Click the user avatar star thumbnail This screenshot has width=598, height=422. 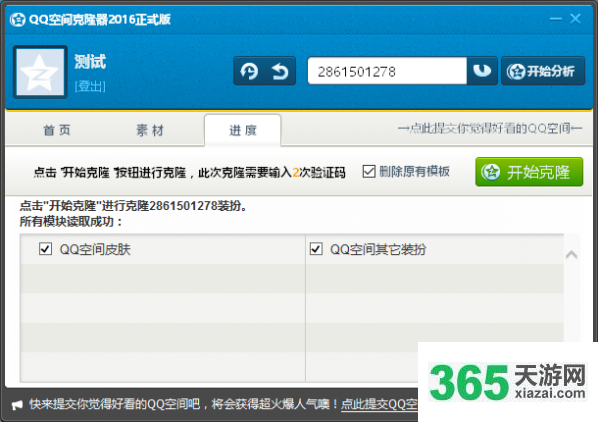pyautogui.click(x=40, y=72)
